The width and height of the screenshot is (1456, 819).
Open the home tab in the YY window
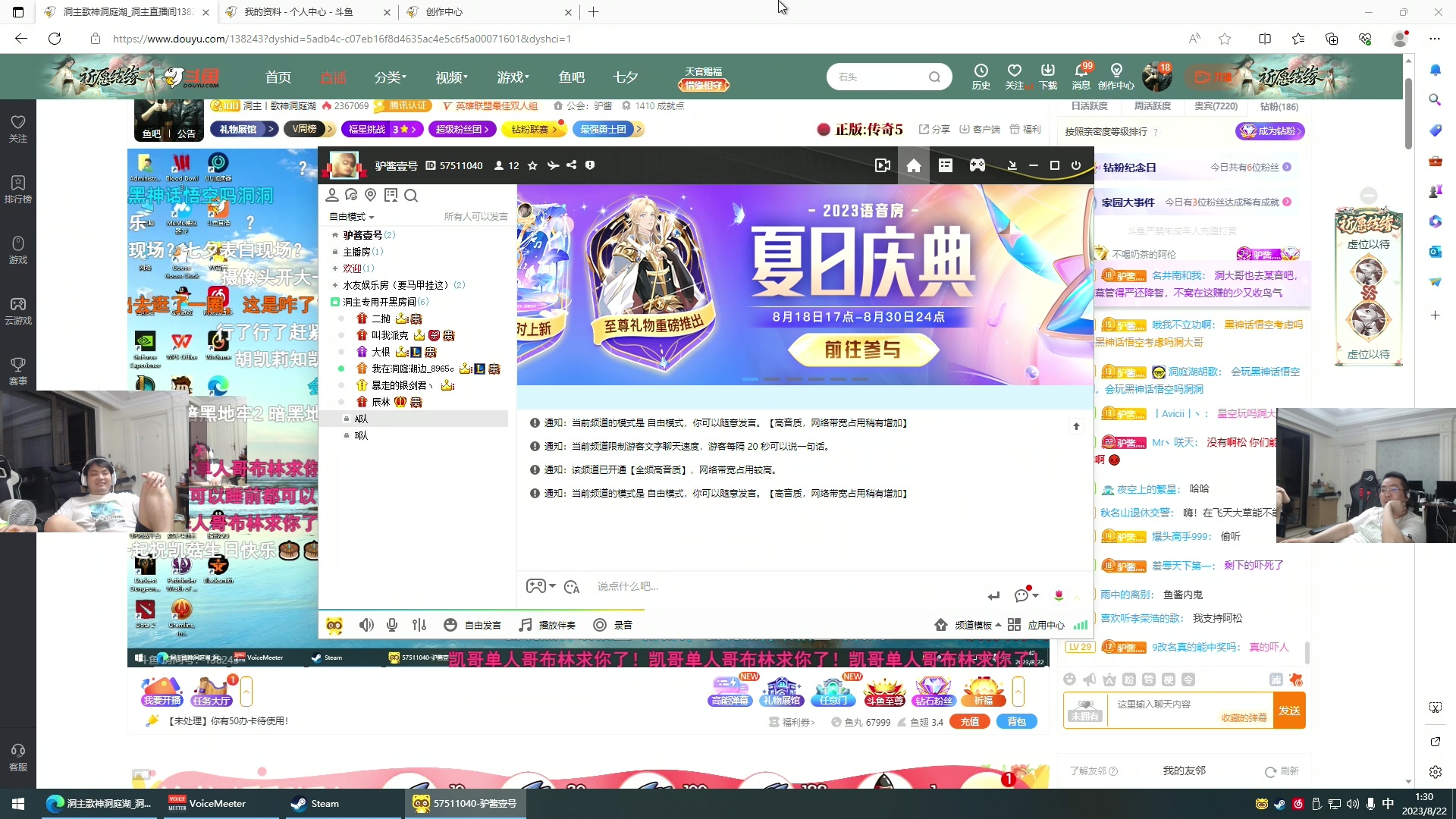click(914, 165)
